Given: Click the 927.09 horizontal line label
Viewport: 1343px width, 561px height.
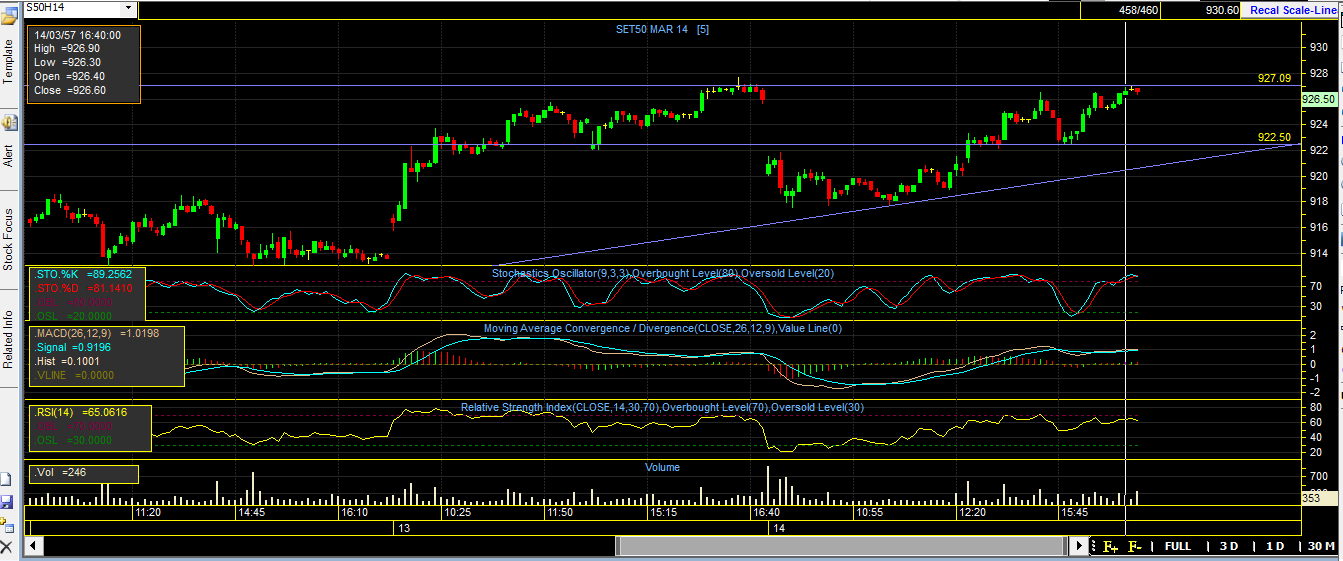Looking at the screenshot, I should click(1274, 78).
